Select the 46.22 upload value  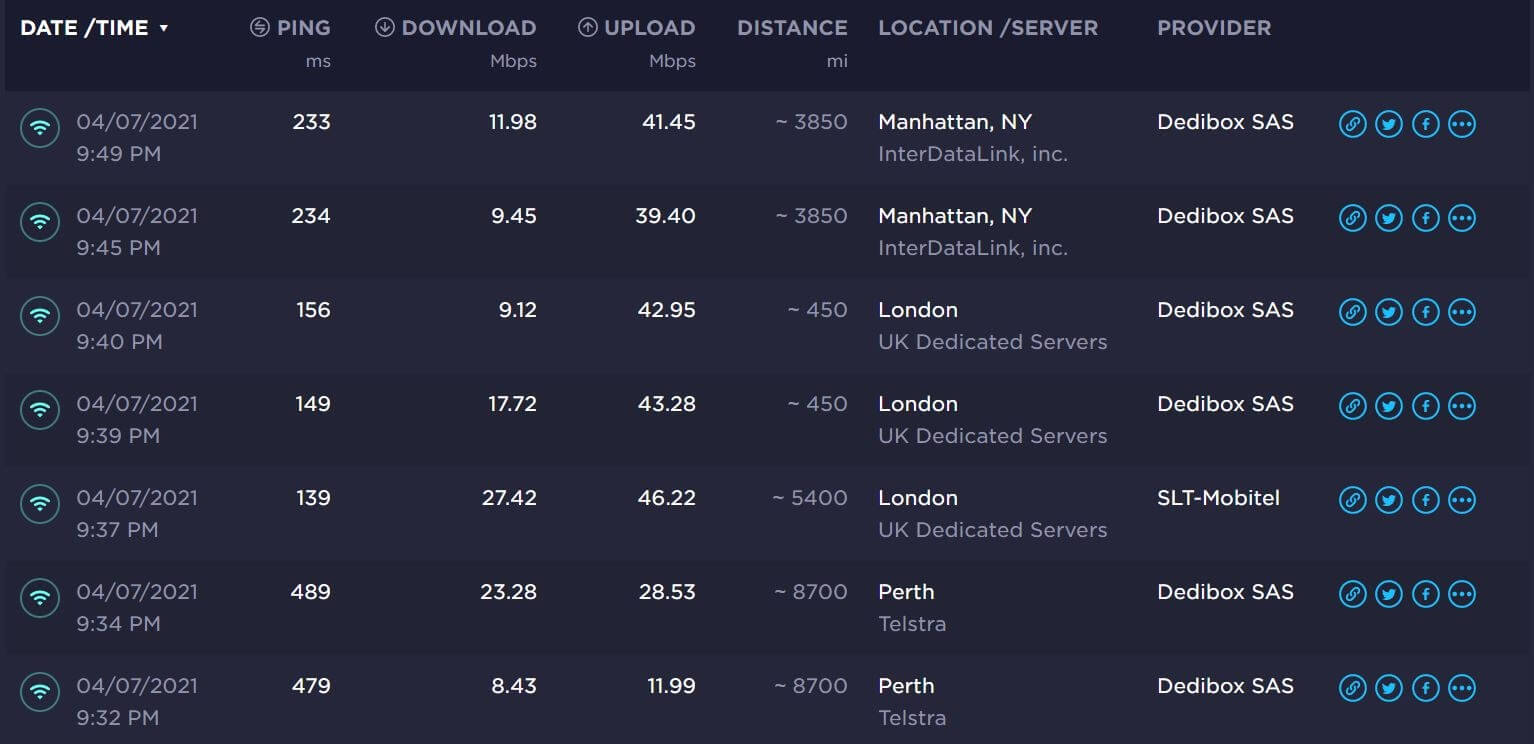[x=667, y=498]
